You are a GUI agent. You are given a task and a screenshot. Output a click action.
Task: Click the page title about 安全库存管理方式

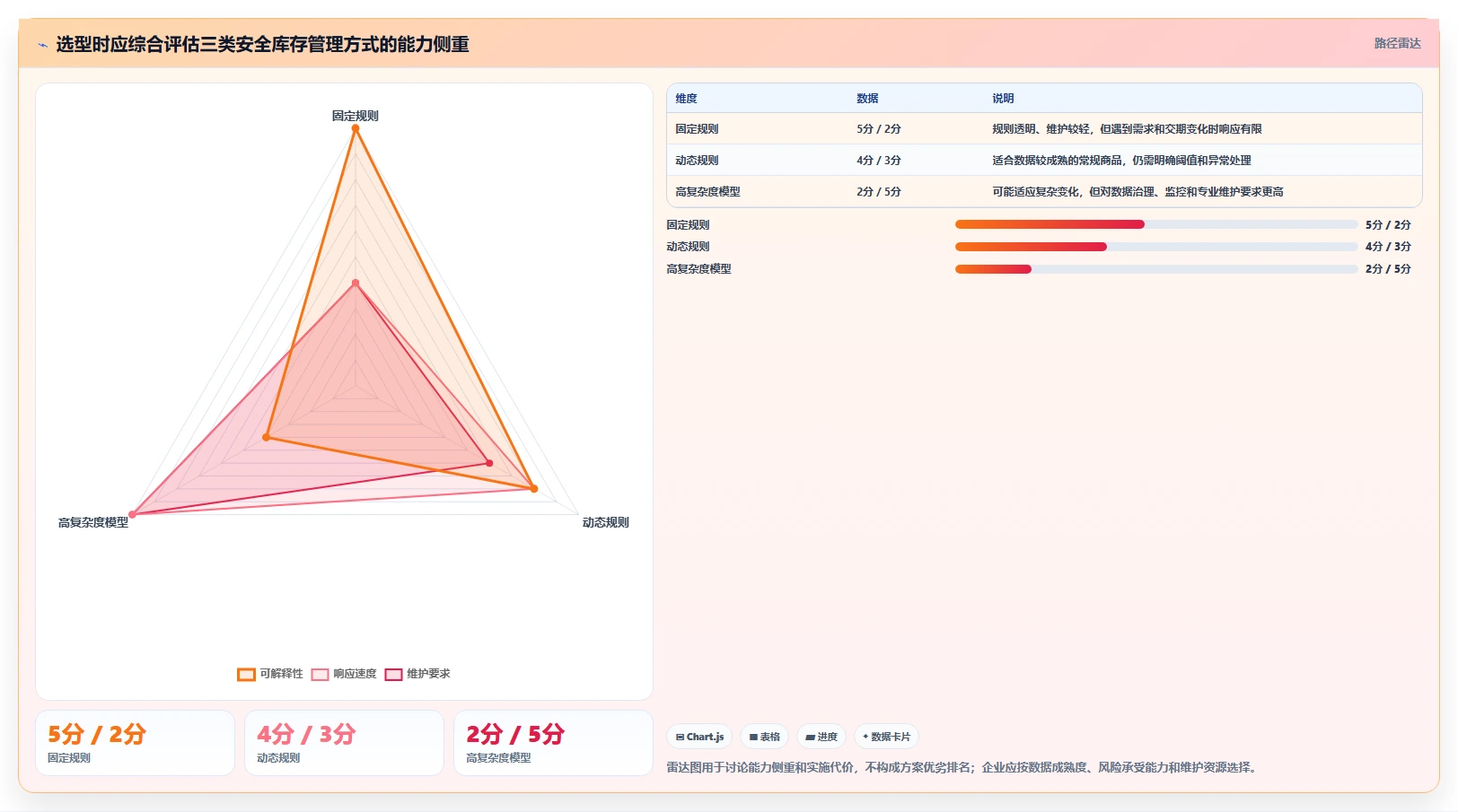[262, 45]
